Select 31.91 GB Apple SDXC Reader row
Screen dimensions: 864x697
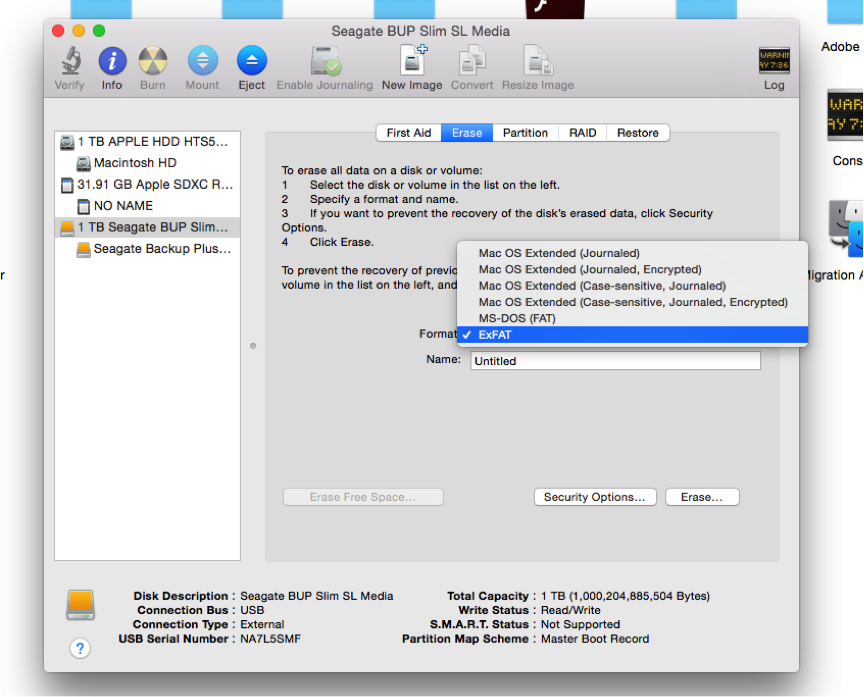pyautogui.click(x=148, y=185)
